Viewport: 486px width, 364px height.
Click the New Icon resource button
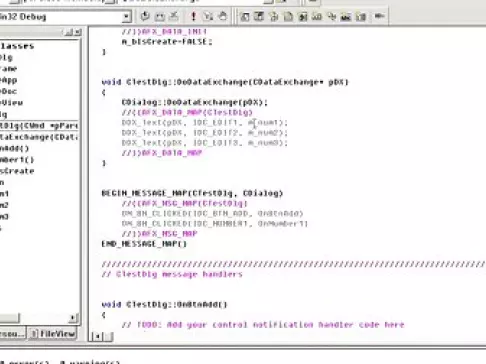coord(288,16)
